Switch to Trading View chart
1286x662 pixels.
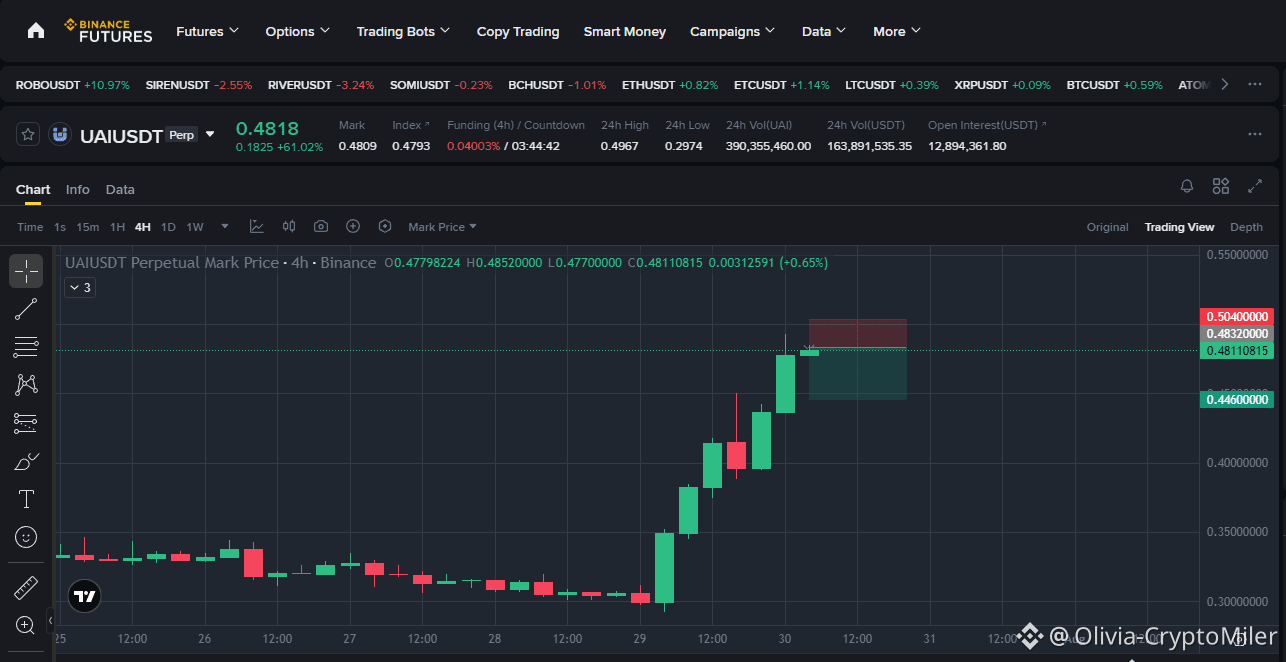pyautogui.click(x=1180, y=227)
